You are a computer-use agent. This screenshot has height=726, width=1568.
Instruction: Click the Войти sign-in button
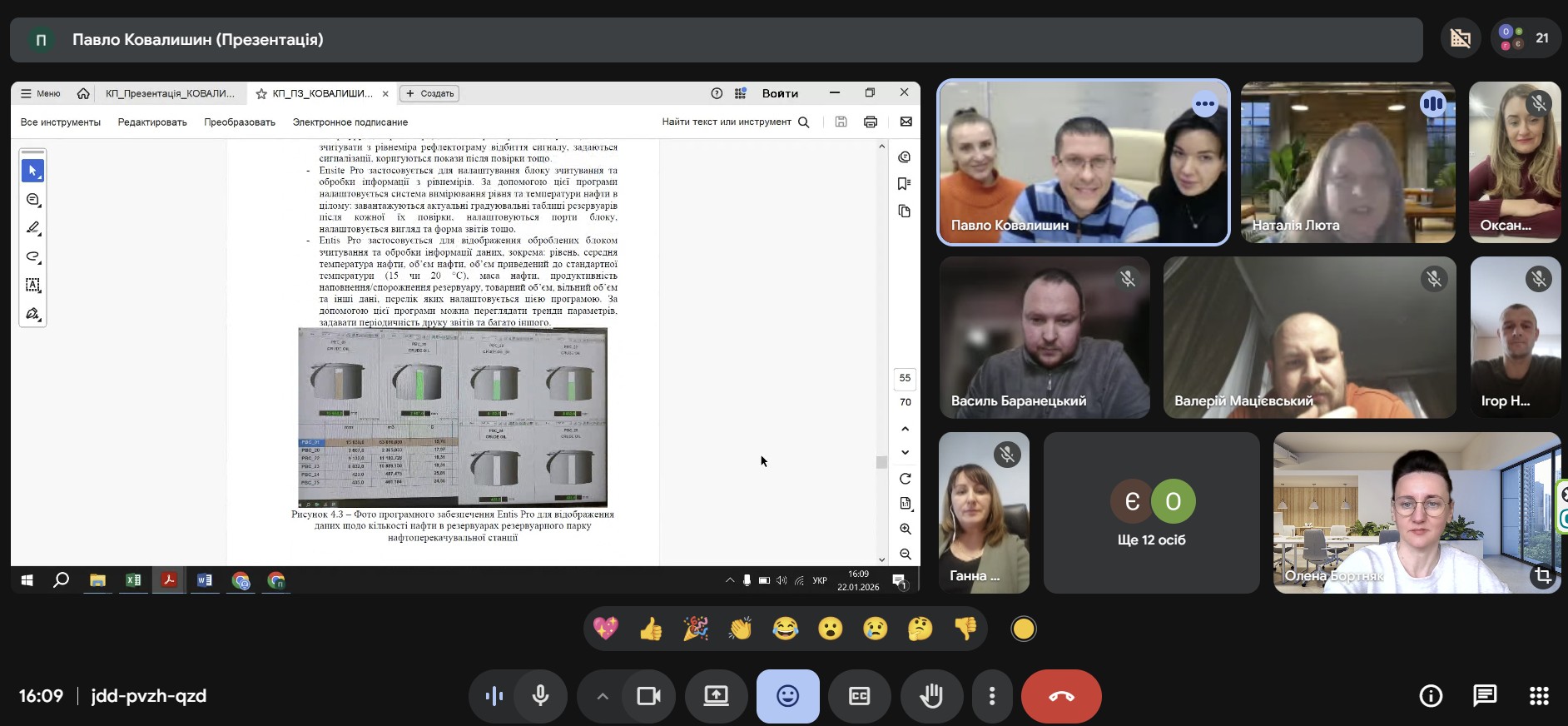point(780,93)
